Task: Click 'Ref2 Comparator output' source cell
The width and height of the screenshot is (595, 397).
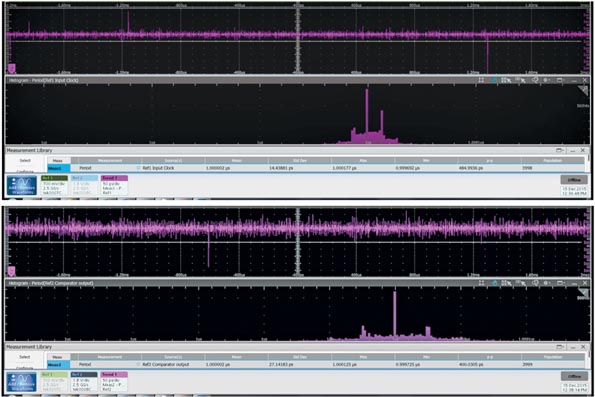Action: (x=165, y=364)
